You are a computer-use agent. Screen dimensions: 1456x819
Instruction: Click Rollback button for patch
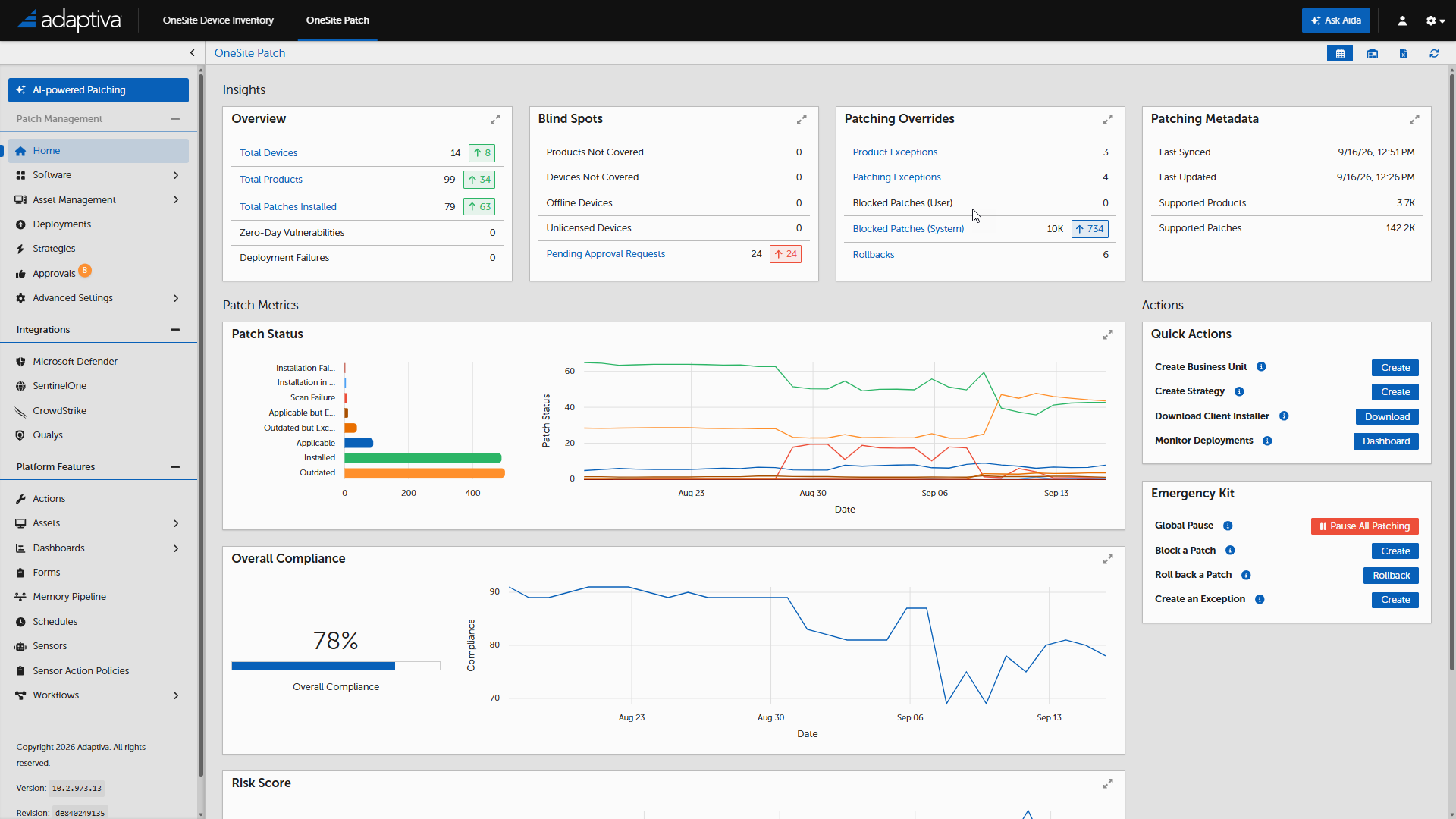click(x=1391, y=576)
